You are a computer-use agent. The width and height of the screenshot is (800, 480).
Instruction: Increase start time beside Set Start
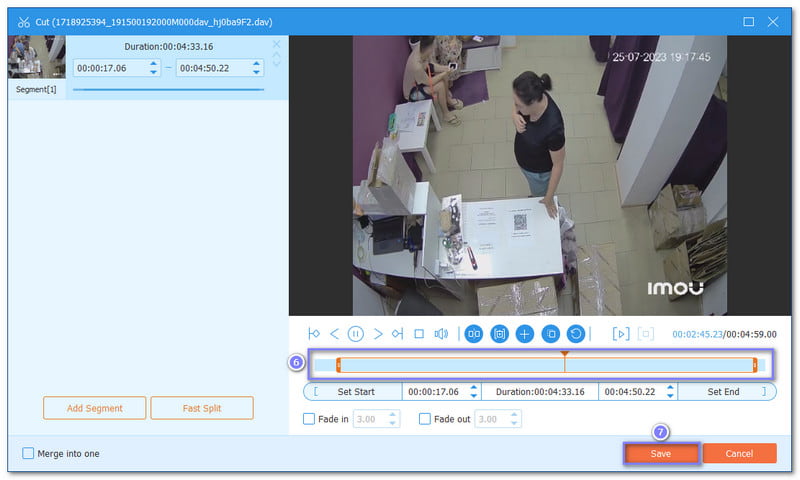point(474,388)
